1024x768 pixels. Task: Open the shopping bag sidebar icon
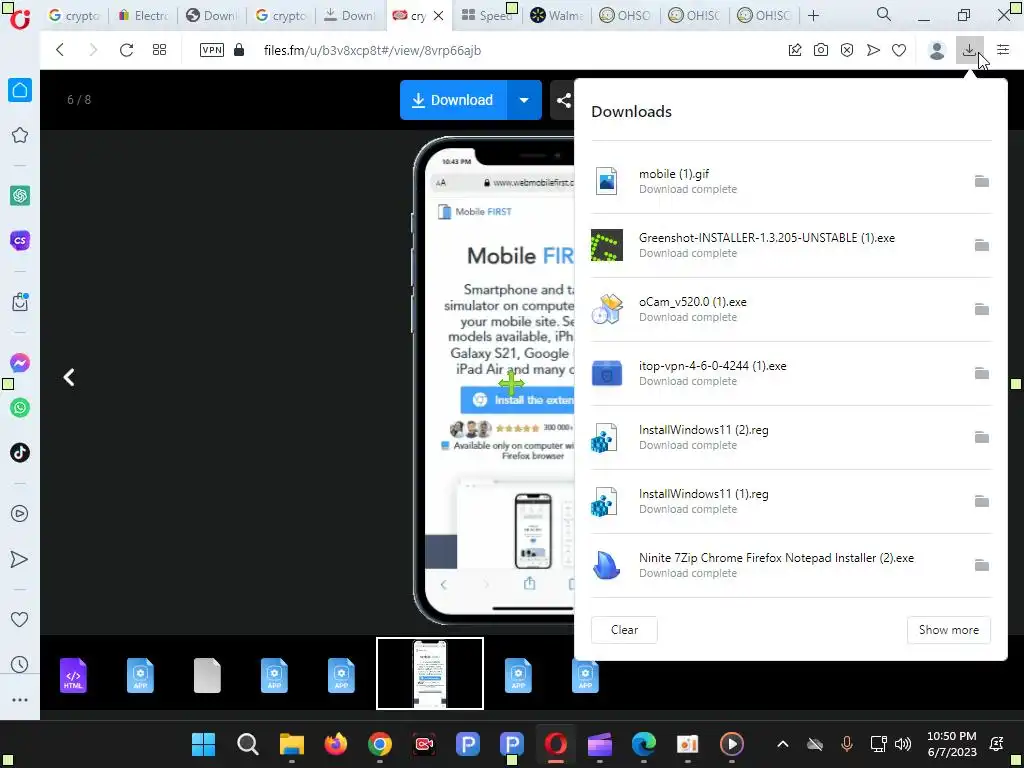tap(20, 302)
